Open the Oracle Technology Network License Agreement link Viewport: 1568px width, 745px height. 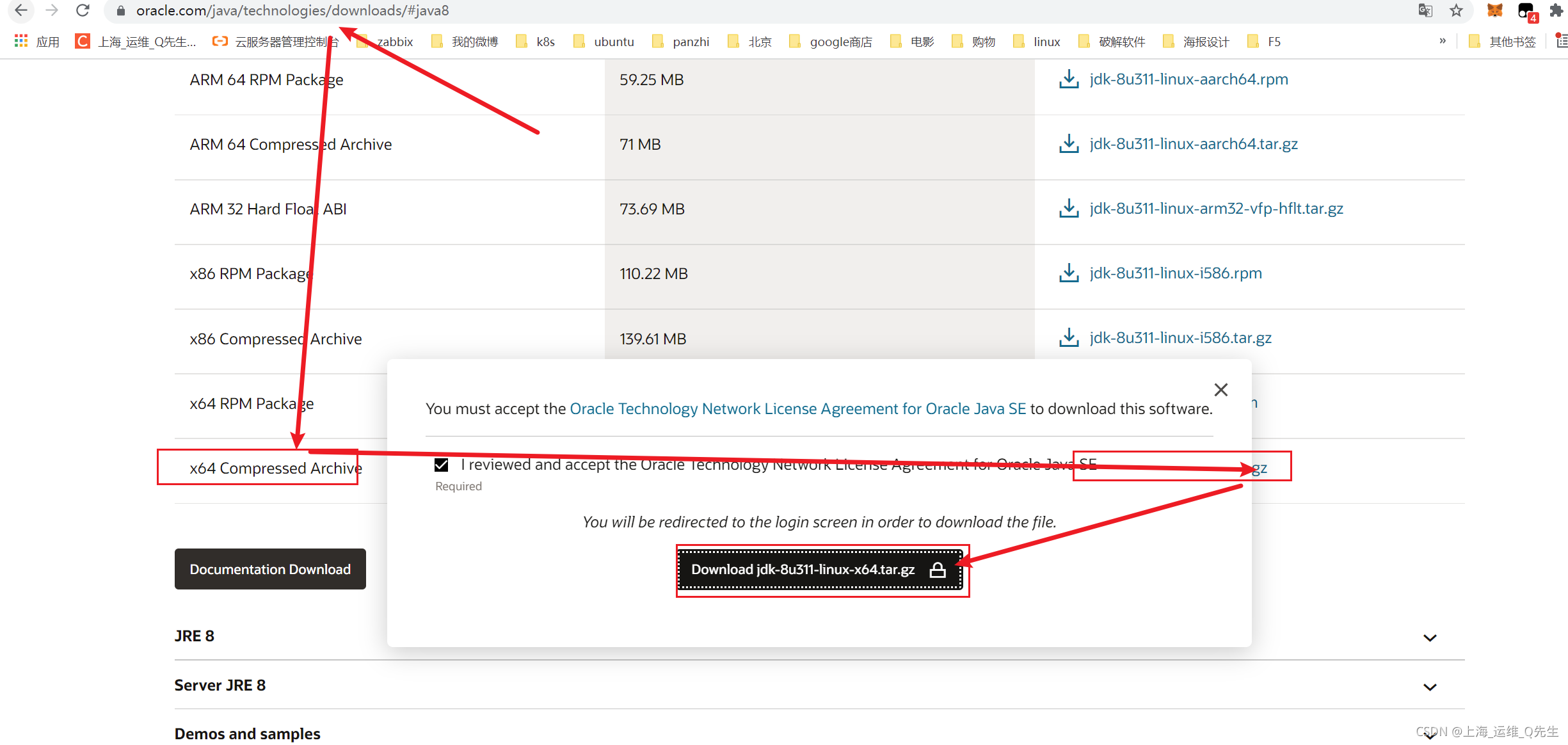[x=797, y=409]
